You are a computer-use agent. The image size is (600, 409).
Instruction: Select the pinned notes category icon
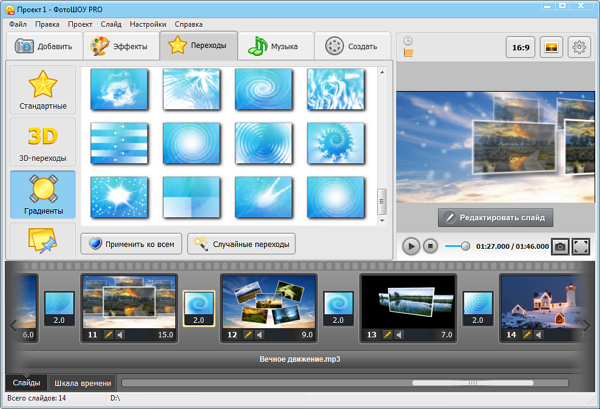[43, 240]
